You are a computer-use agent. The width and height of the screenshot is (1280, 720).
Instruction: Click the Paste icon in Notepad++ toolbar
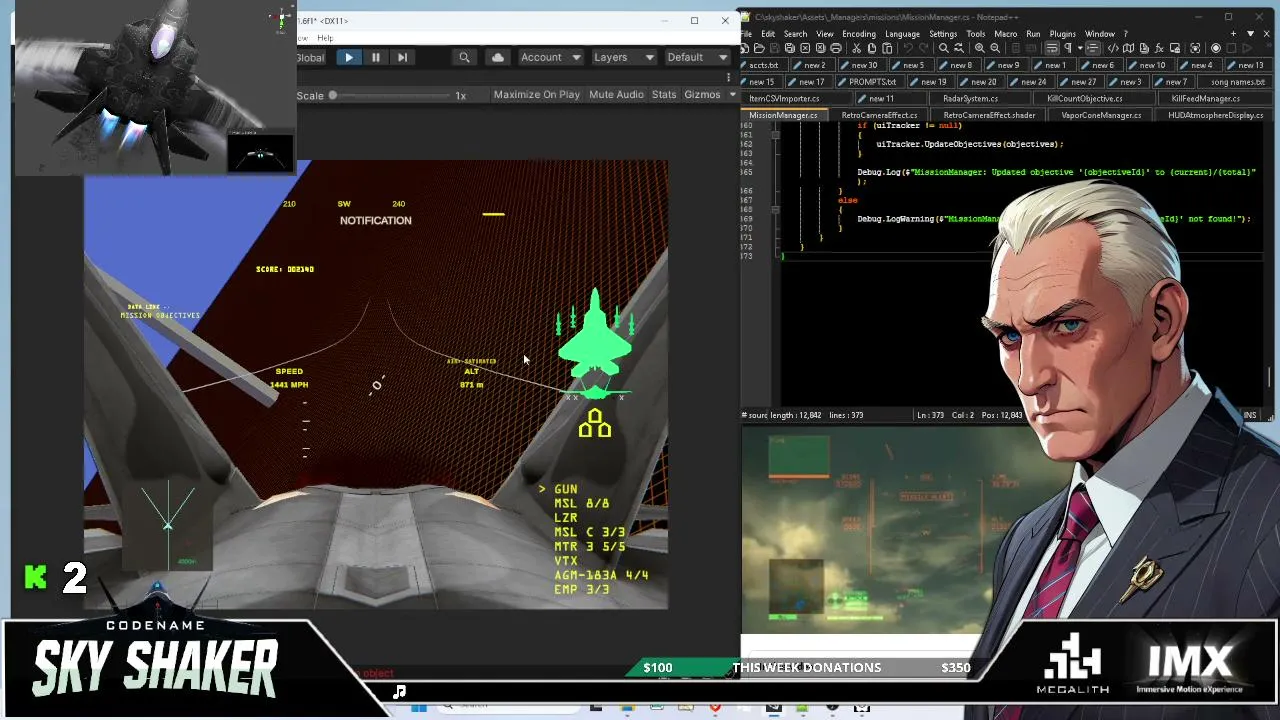click(887, 48)
